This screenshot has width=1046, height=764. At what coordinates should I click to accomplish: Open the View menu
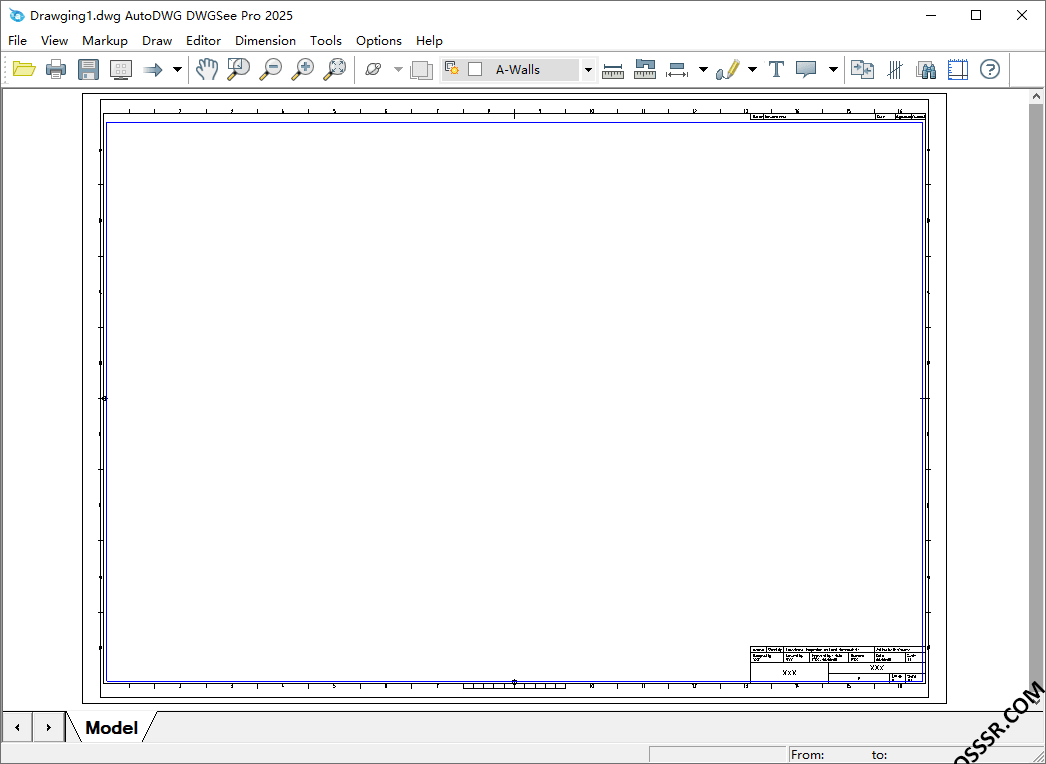(54, 41)
